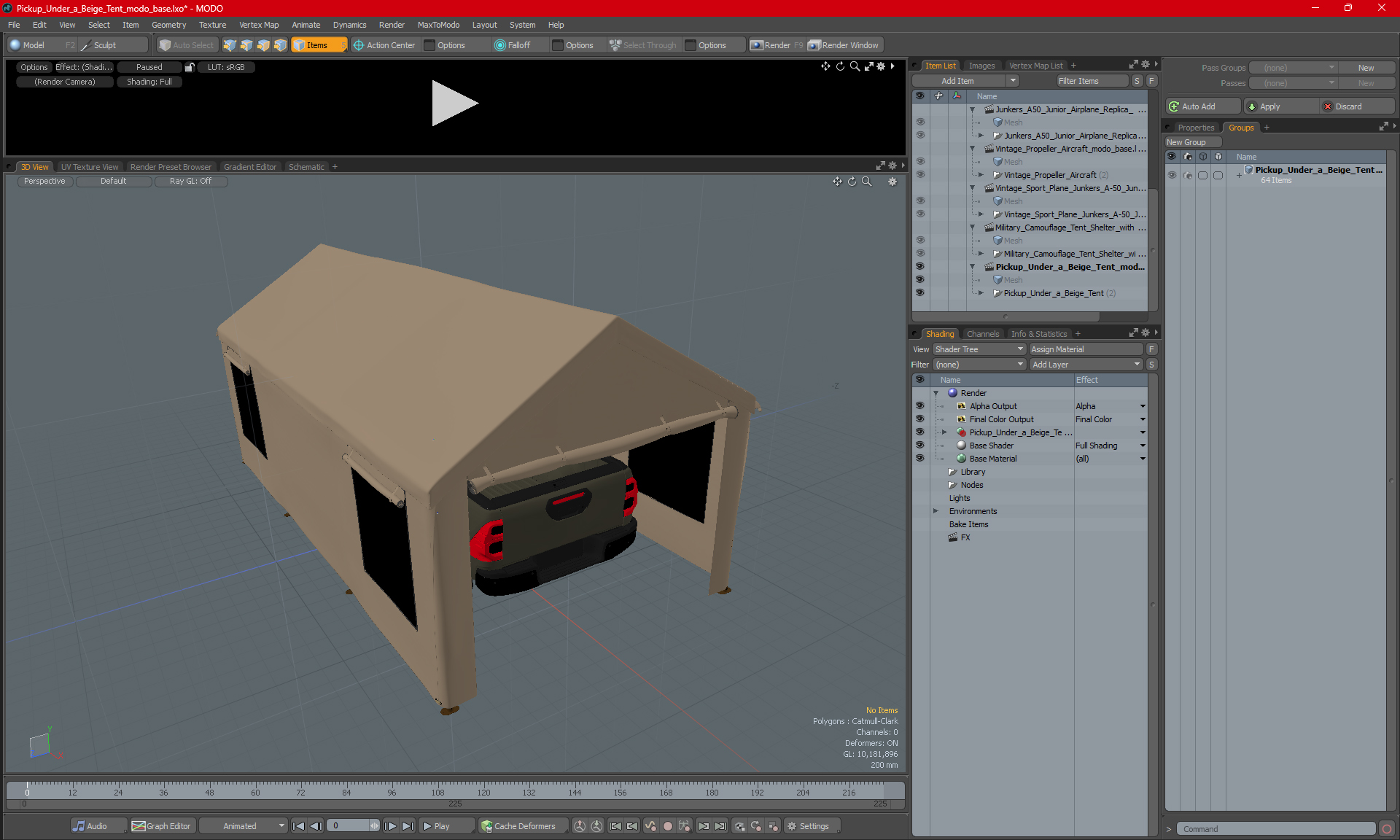Click the Action Center icon
This screenshot has width=1400, height=840.
click(x=359, y=45)
